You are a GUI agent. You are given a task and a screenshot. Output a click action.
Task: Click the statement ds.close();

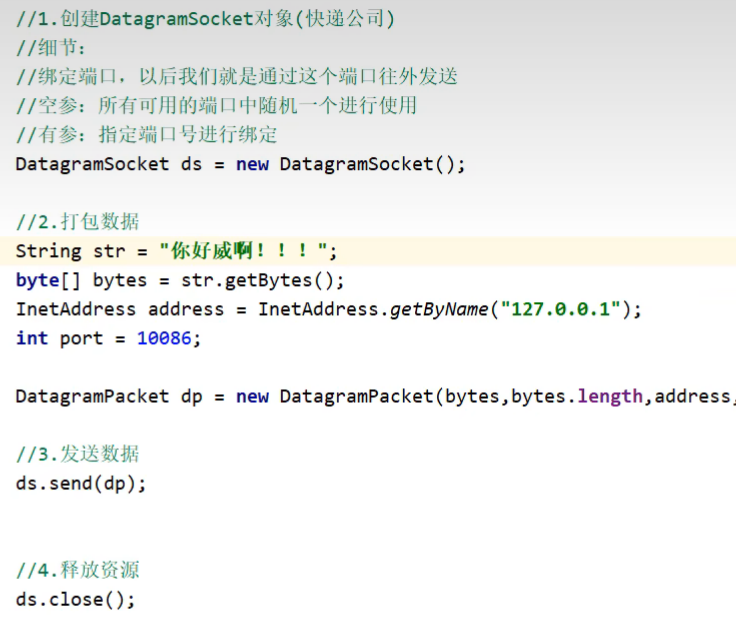76,599
